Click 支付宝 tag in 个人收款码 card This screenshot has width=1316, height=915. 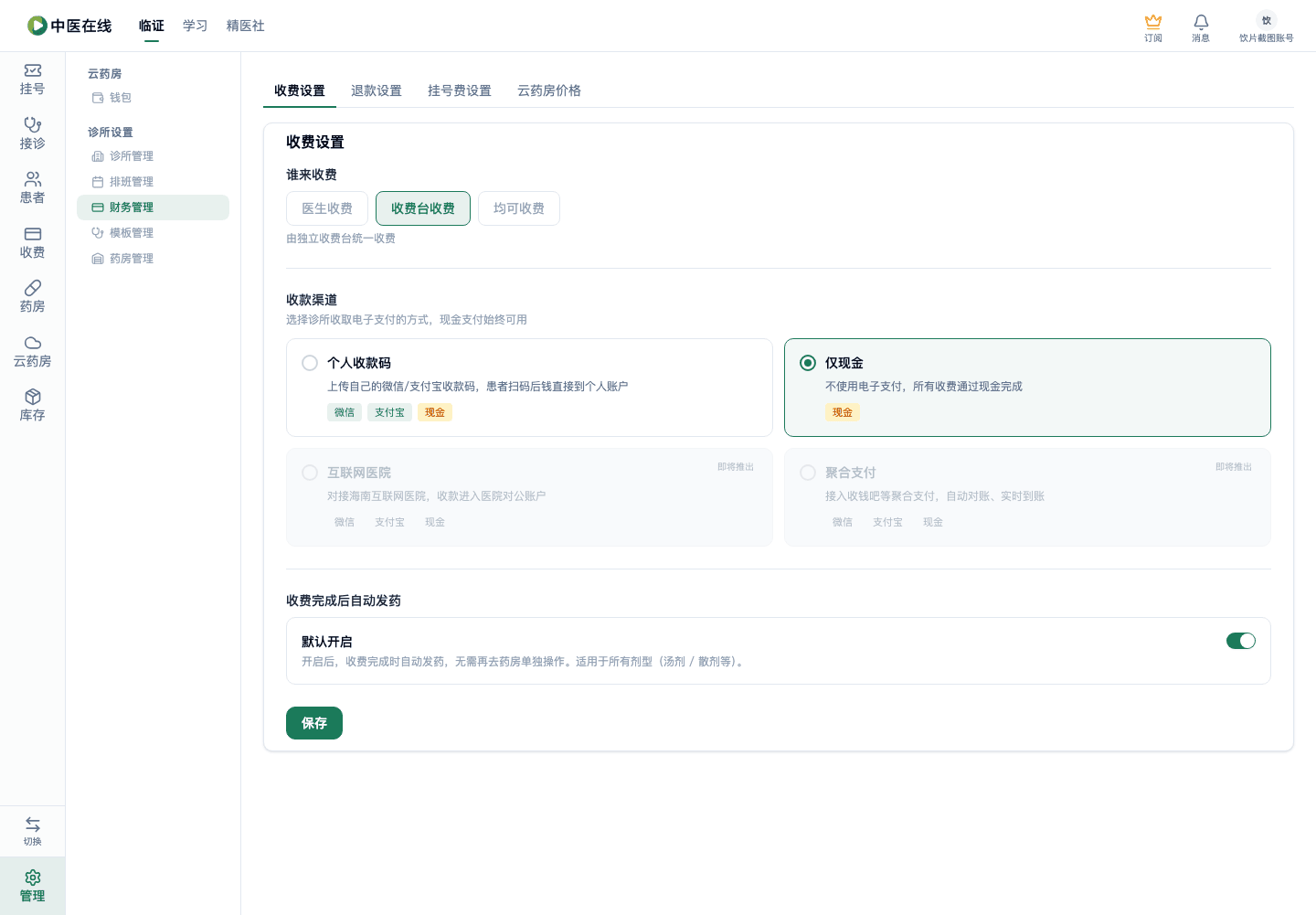click(390, 412)
